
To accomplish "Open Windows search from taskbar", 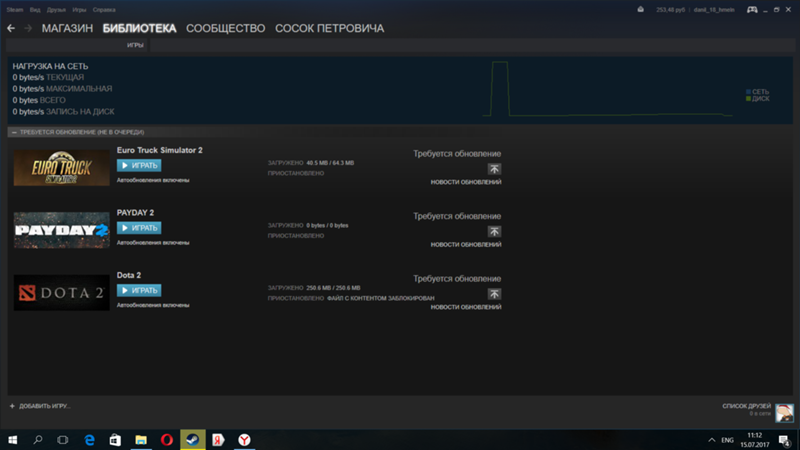I will coord(38,440).
